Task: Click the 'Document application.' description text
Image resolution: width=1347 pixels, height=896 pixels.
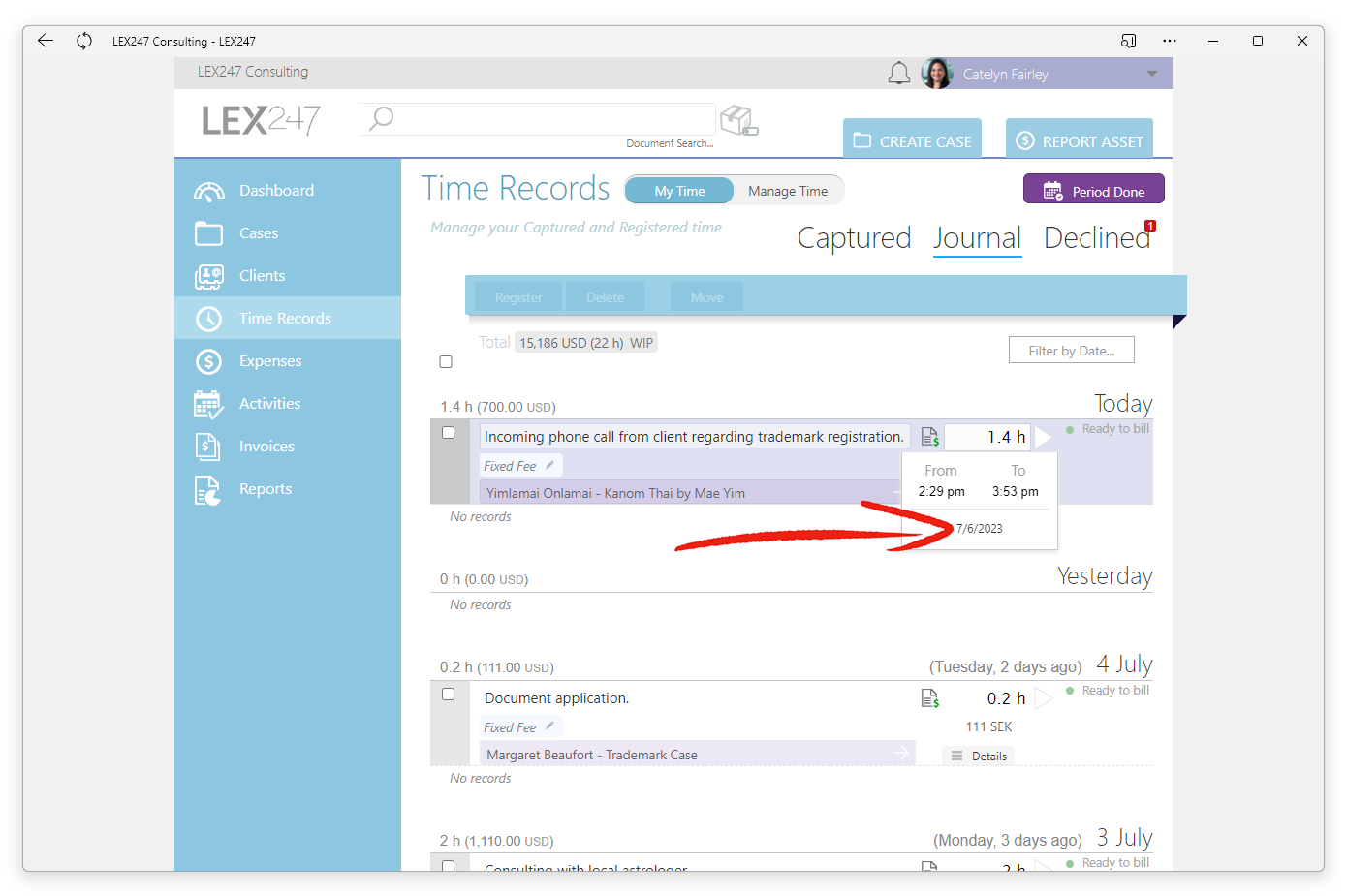Action: 556,698
